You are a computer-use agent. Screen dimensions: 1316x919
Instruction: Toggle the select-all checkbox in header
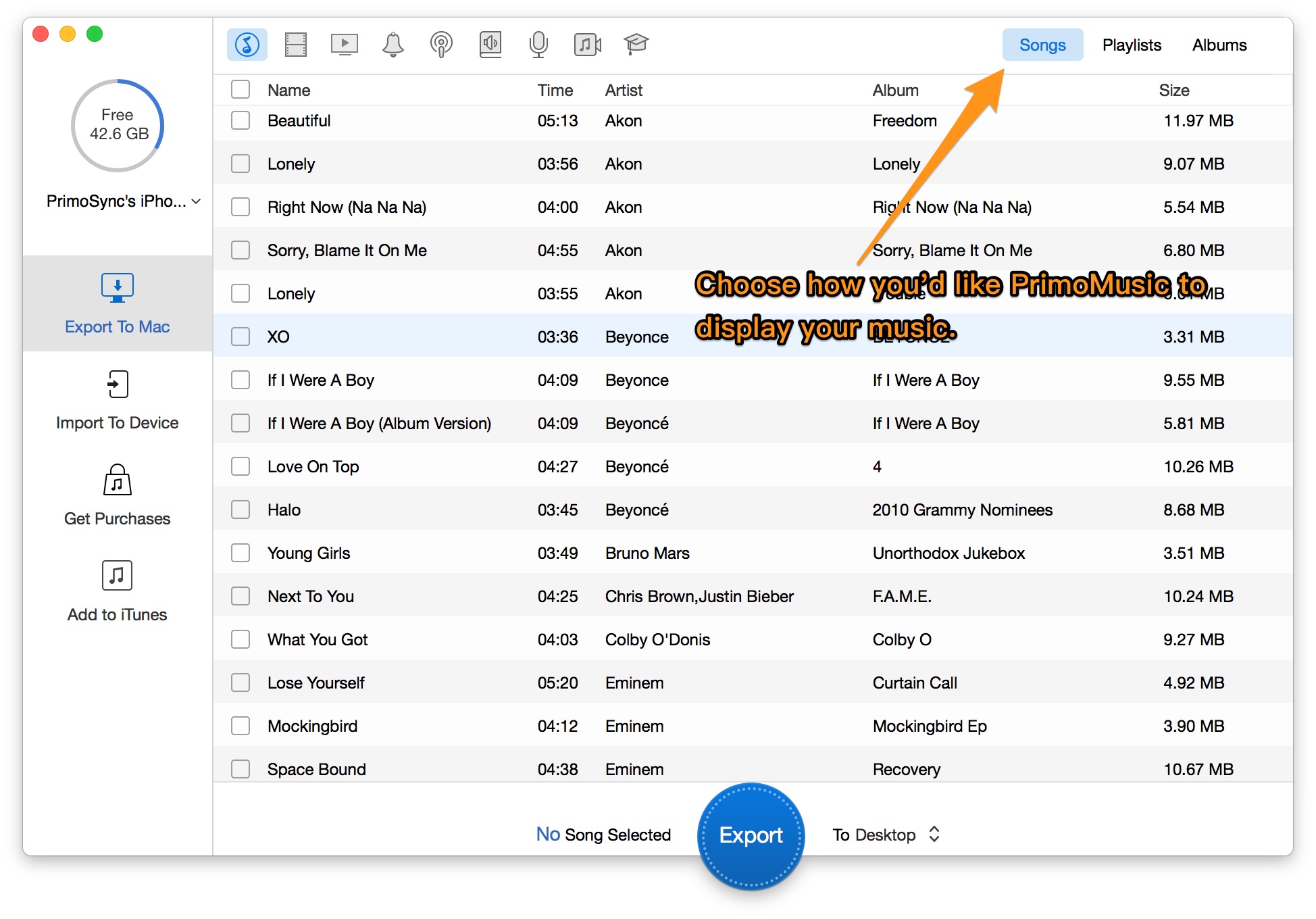tap(241, 89)
